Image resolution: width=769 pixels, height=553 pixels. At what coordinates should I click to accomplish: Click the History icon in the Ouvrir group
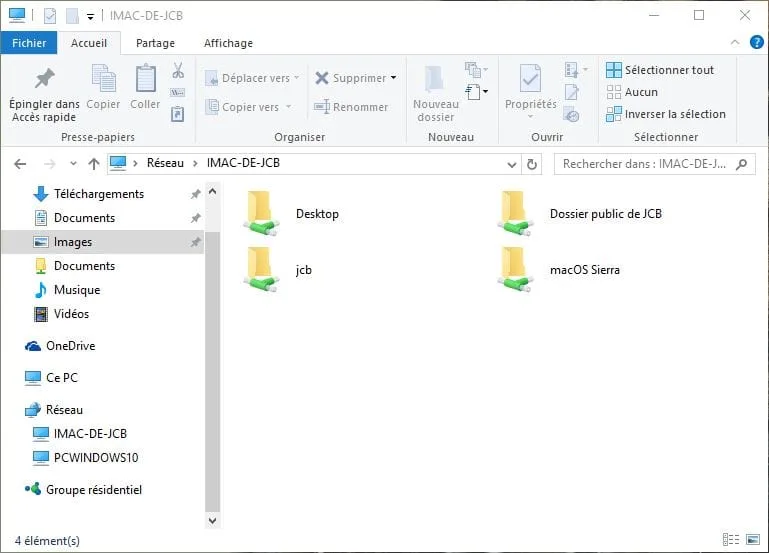pyautogui.click(x=572, y=115)
